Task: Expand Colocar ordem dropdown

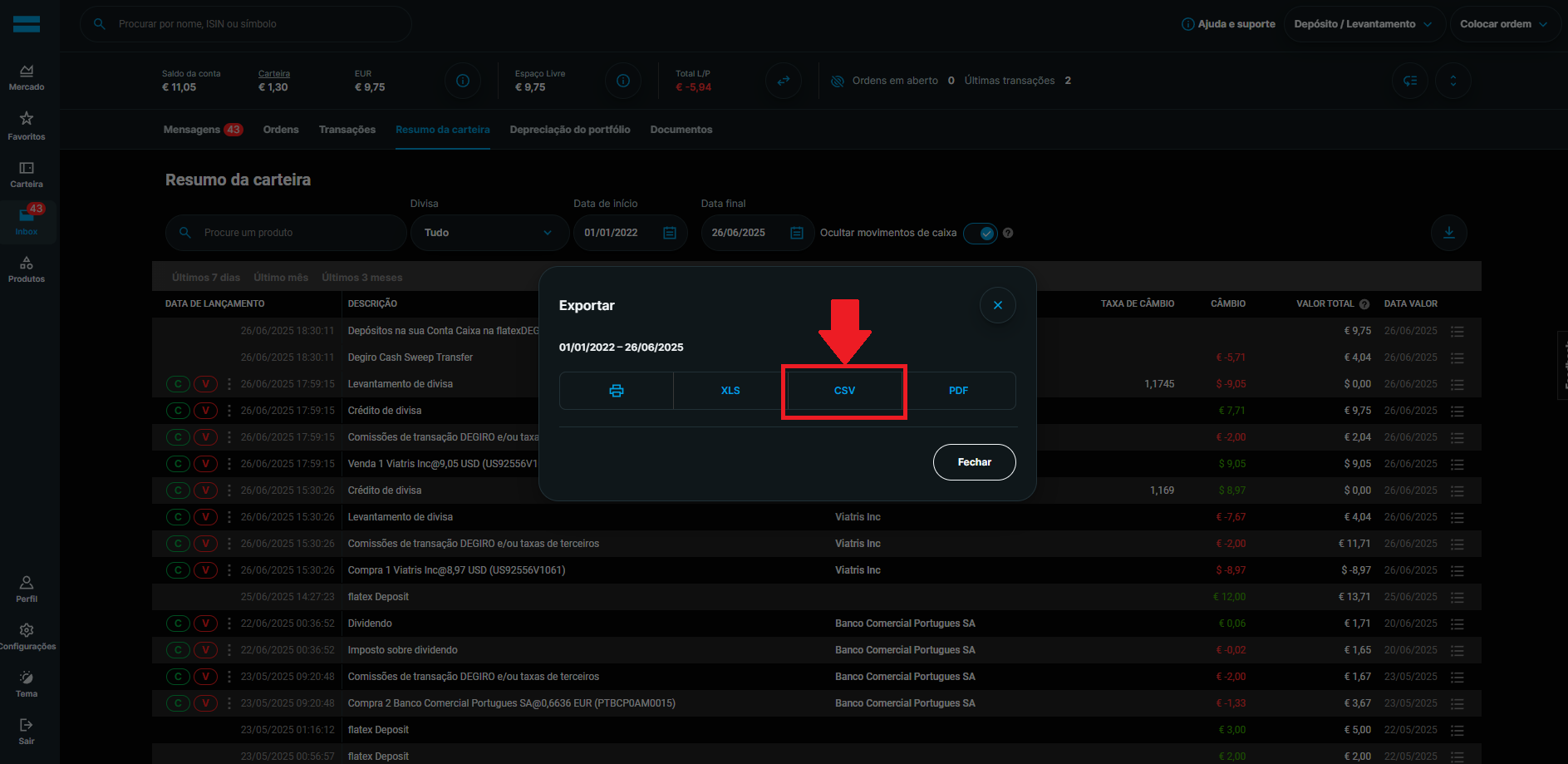Action: coord(1505,24)
